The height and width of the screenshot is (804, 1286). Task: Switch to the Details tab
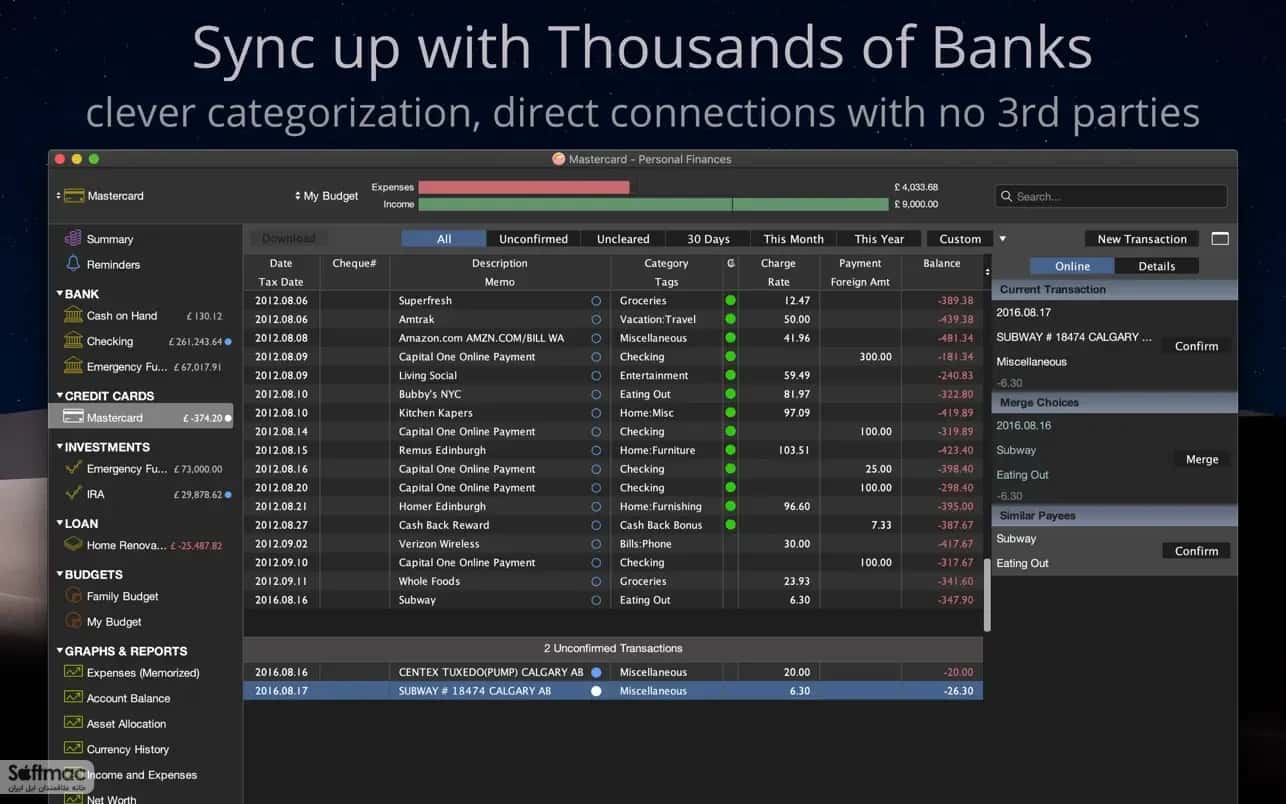[x=1156, y=266]
